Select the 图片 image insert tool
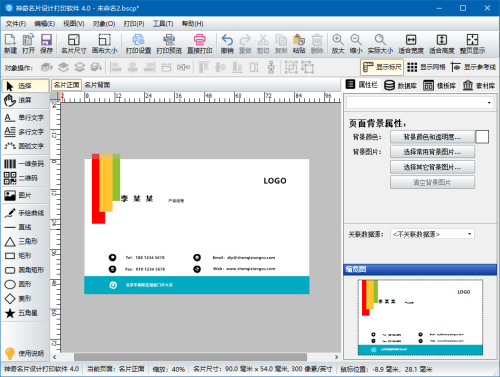Viewport: 500px width, 377px height. click(25, 195)
